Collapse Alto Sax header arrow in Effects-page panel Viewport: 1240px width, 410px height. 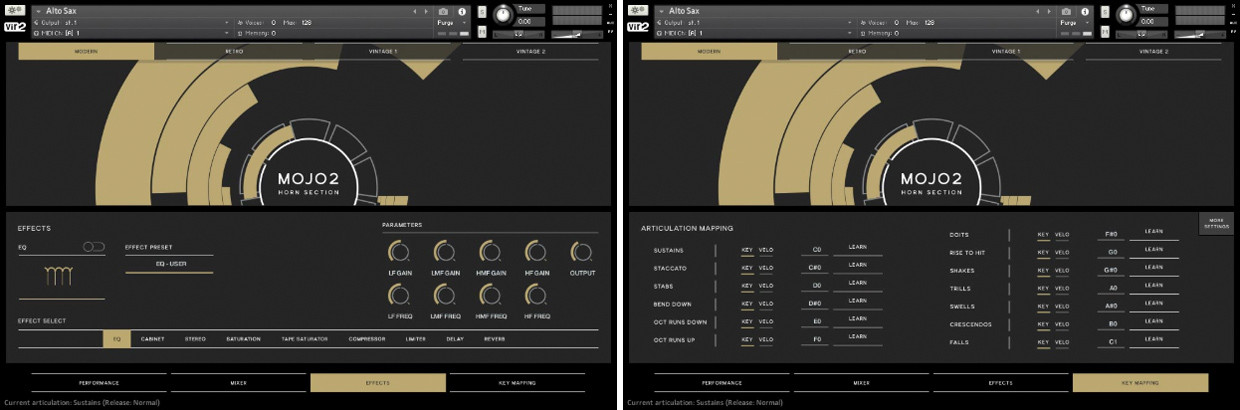38,11
